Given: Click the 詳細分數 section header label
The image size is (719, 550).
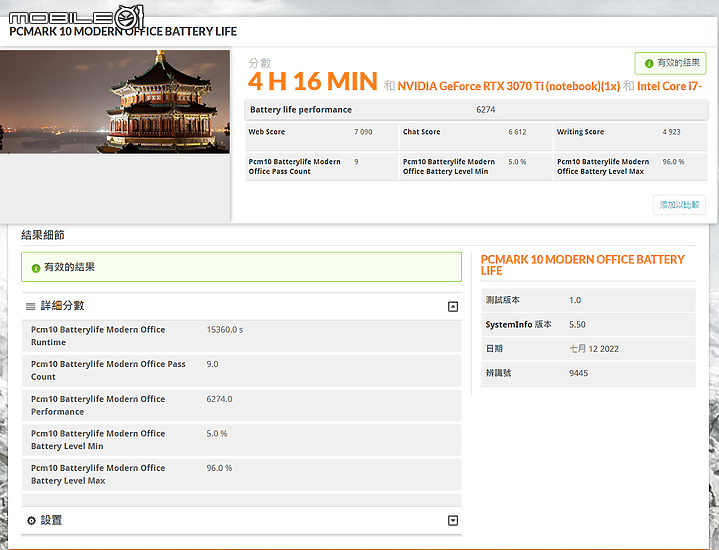Looking at the screenshot, I should tap(62, 306).
